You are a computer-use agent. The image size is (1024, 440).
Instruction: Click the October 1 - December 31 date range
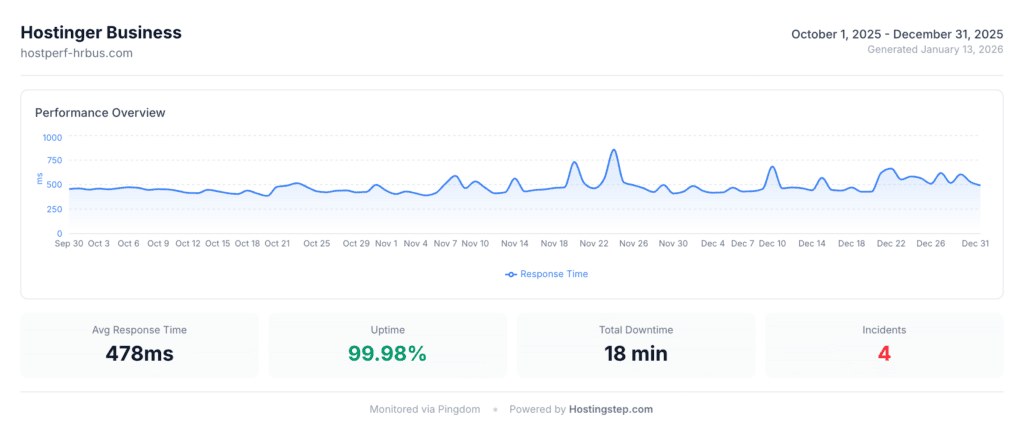point(897,34)
